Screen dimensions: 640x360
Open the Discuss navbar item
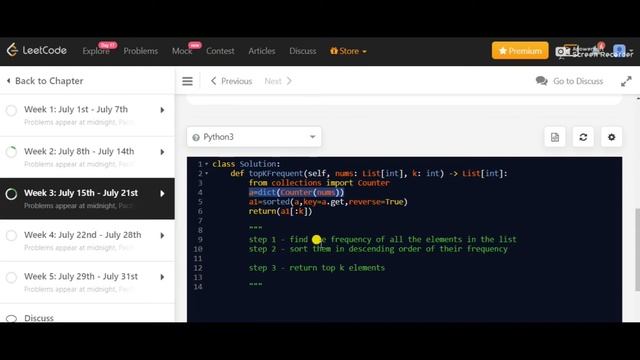302,51
